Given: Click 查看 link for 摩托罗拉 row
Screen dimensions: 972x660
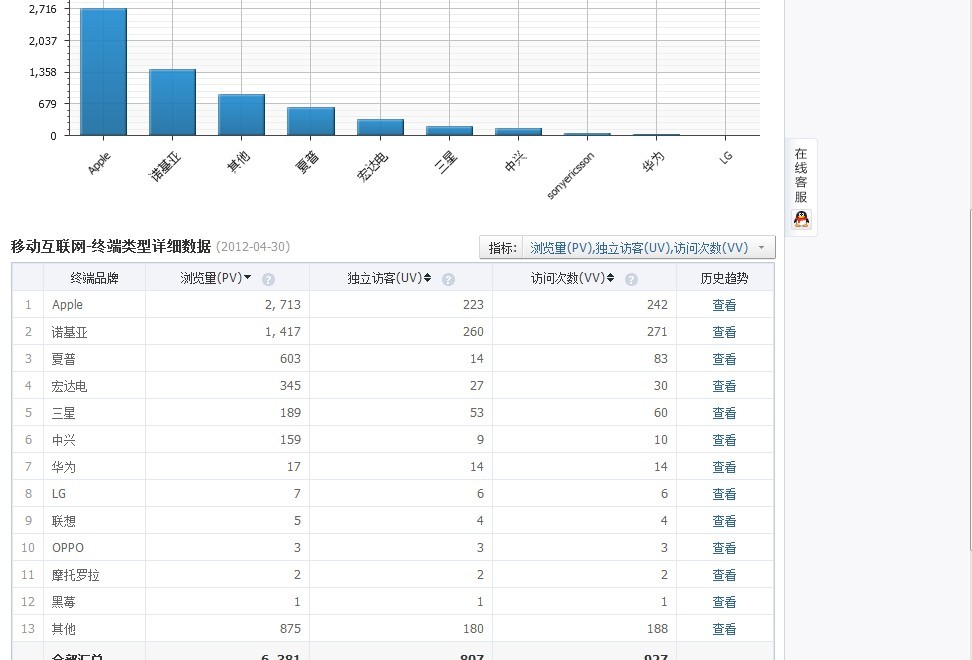Looking at the screenshot, I should click(x=724, y=575).
